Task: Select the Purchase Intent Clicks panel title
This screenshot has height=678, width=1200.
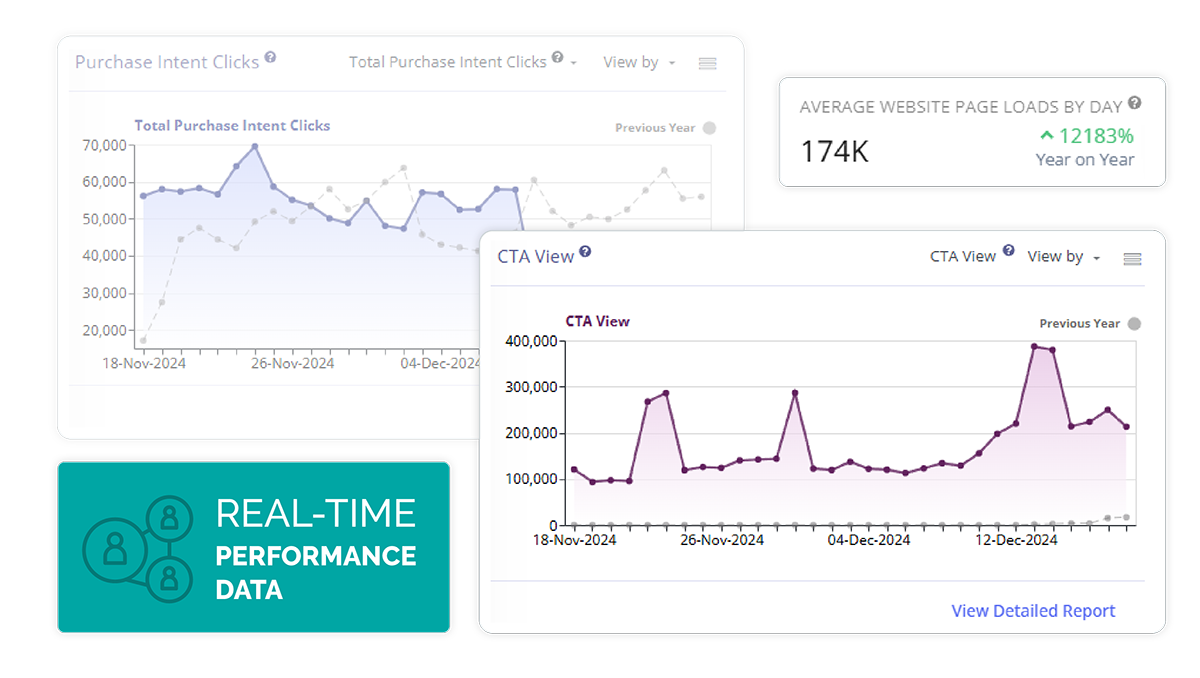Action: click(166, 61)
